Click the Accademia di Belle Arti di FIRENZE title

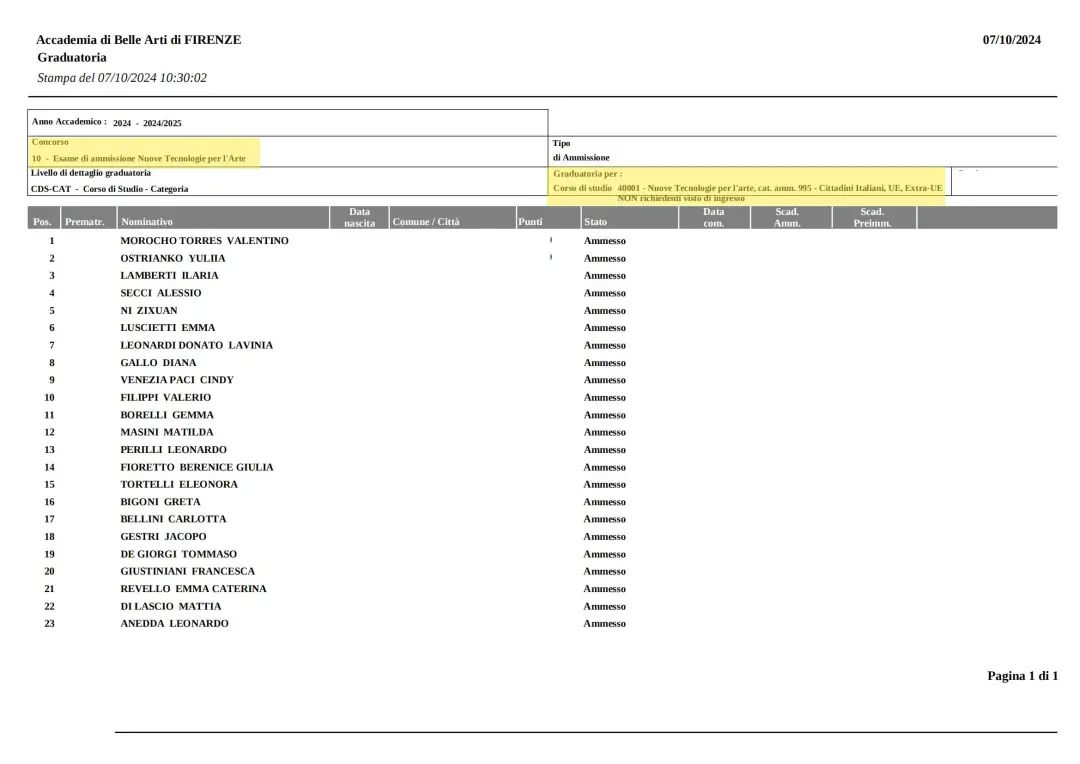click(x=138, y=40)
